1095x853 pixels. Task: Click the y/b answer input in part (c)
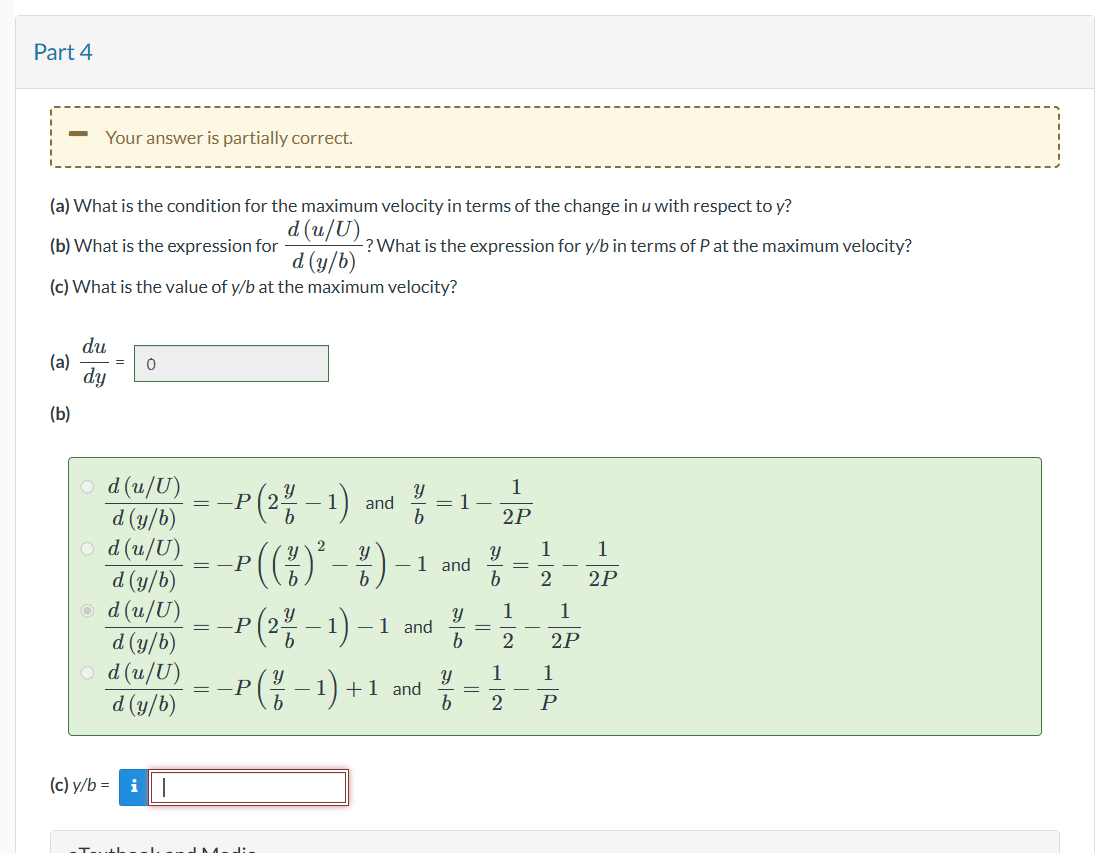[x=249, y=787]
